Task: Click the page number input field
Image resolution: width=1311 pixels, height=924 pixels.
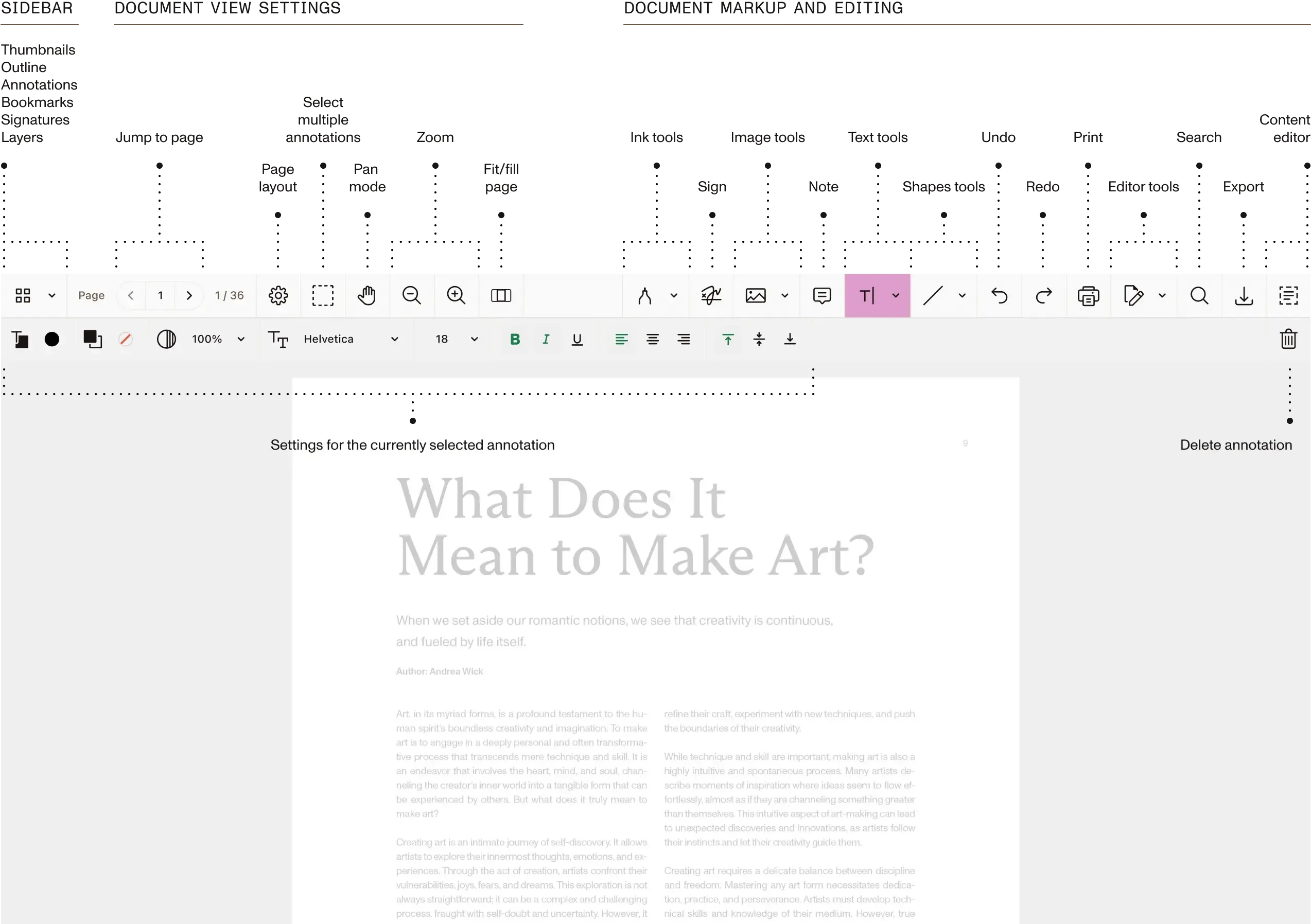Action: (161, 296)
